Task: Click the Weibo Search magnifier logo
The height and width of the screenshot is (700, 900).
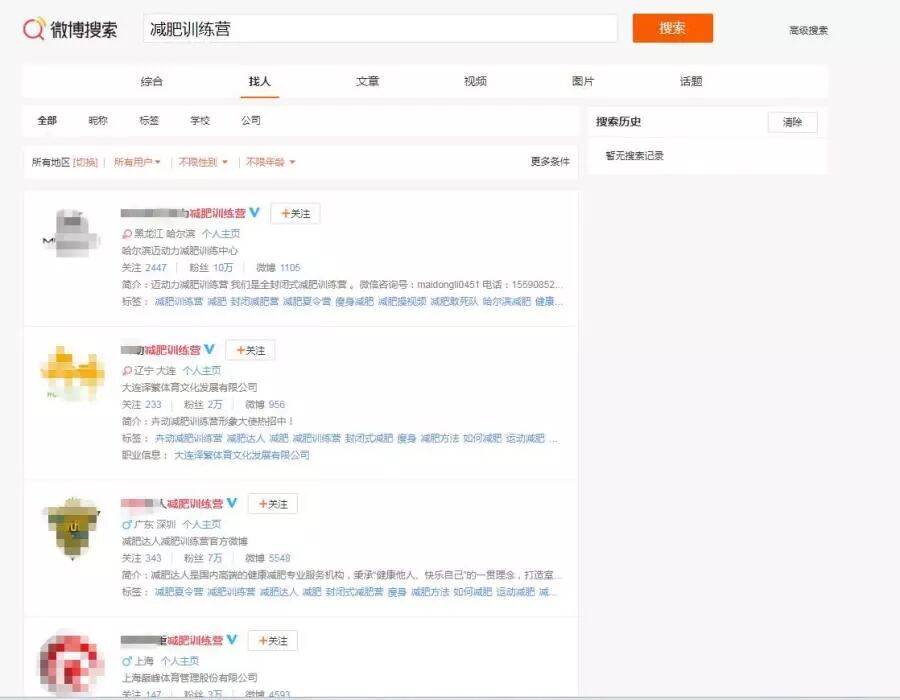Action: [x=33, y=27]
